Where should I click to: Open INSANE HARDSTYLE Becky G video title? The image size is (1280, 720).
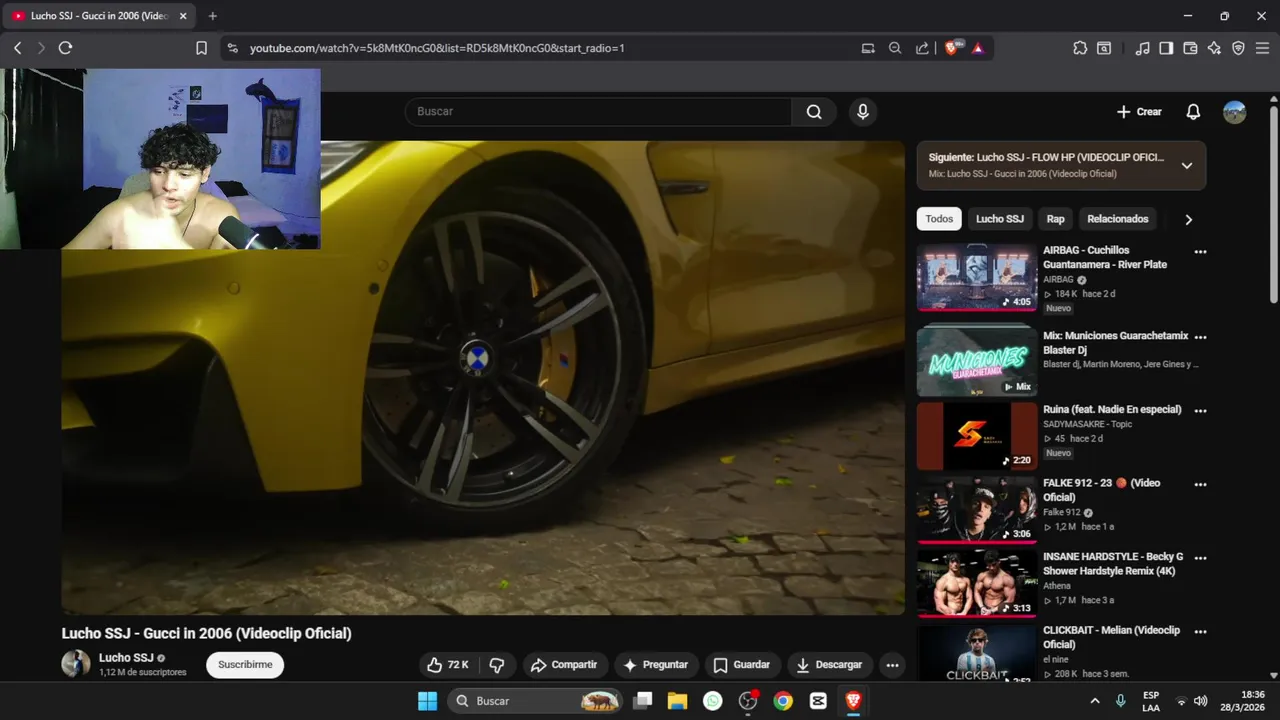tap(1113, 564)
